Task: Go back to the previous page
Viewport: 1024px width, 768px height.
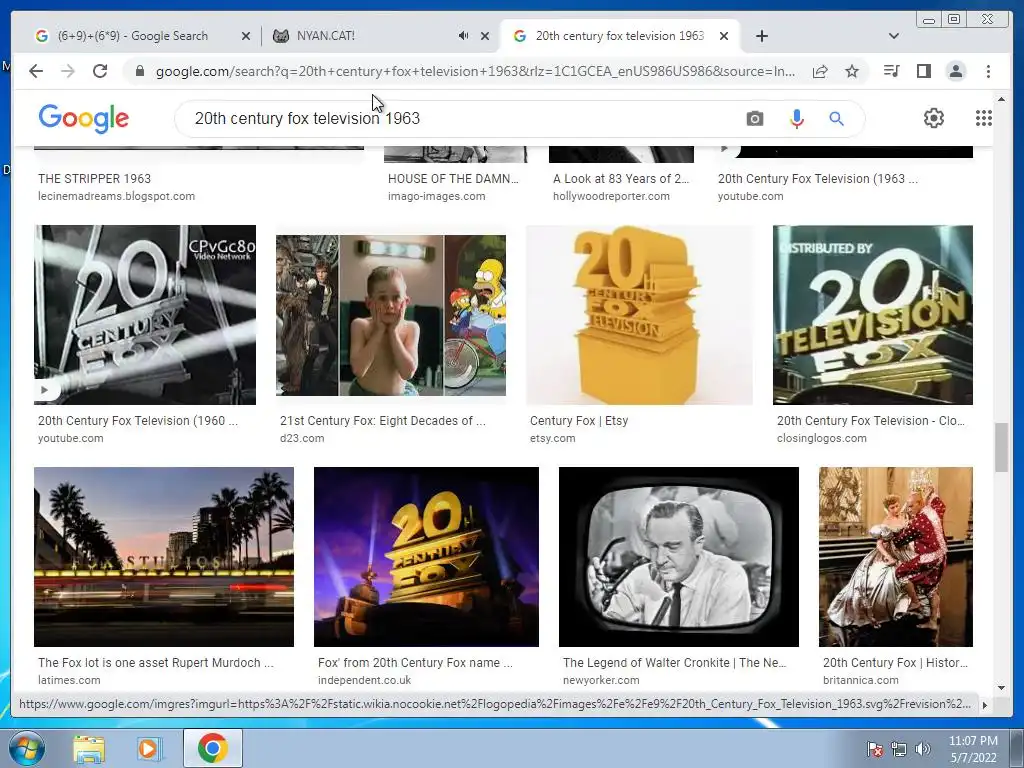Action: [36, 71]
